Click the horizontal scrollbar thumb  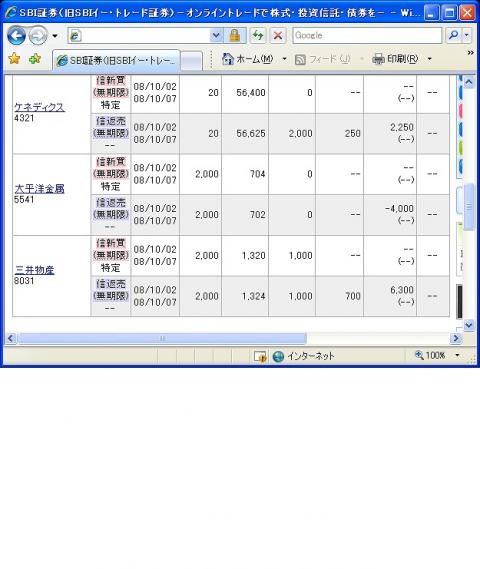click(163, 339)
